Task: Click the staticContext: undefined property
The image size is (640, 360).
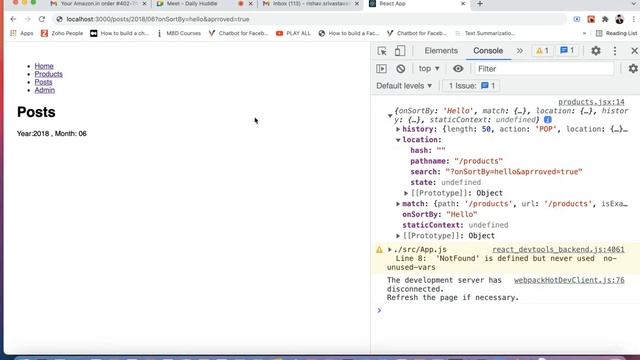Action: click(455, 225)
